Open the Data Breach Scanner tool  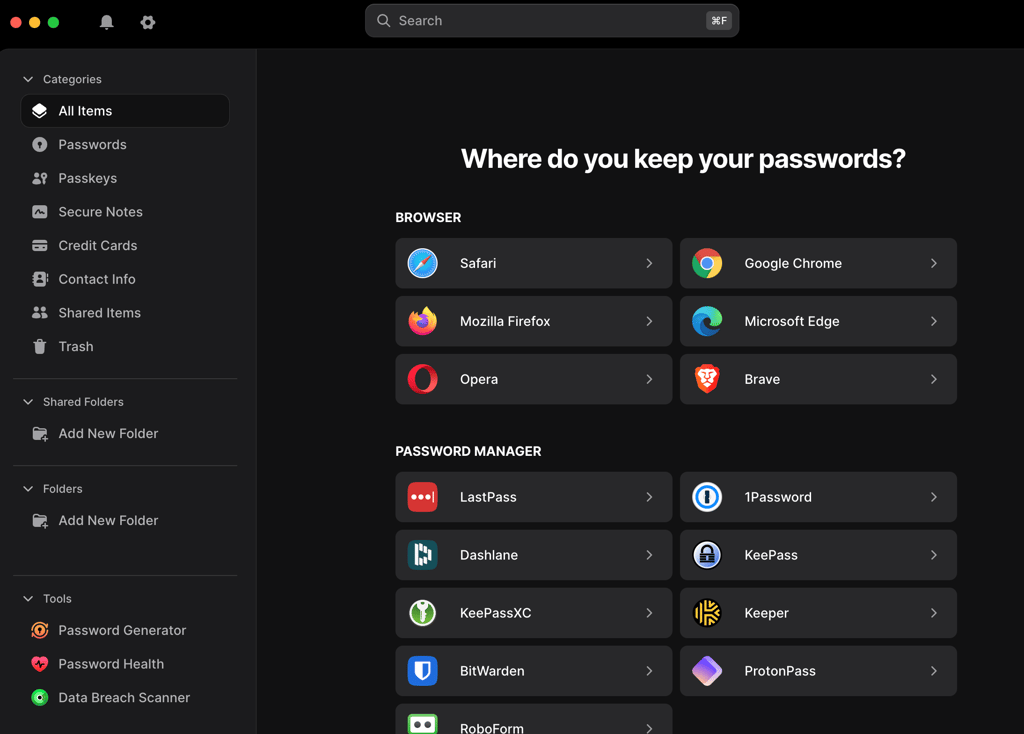(125, 697)
